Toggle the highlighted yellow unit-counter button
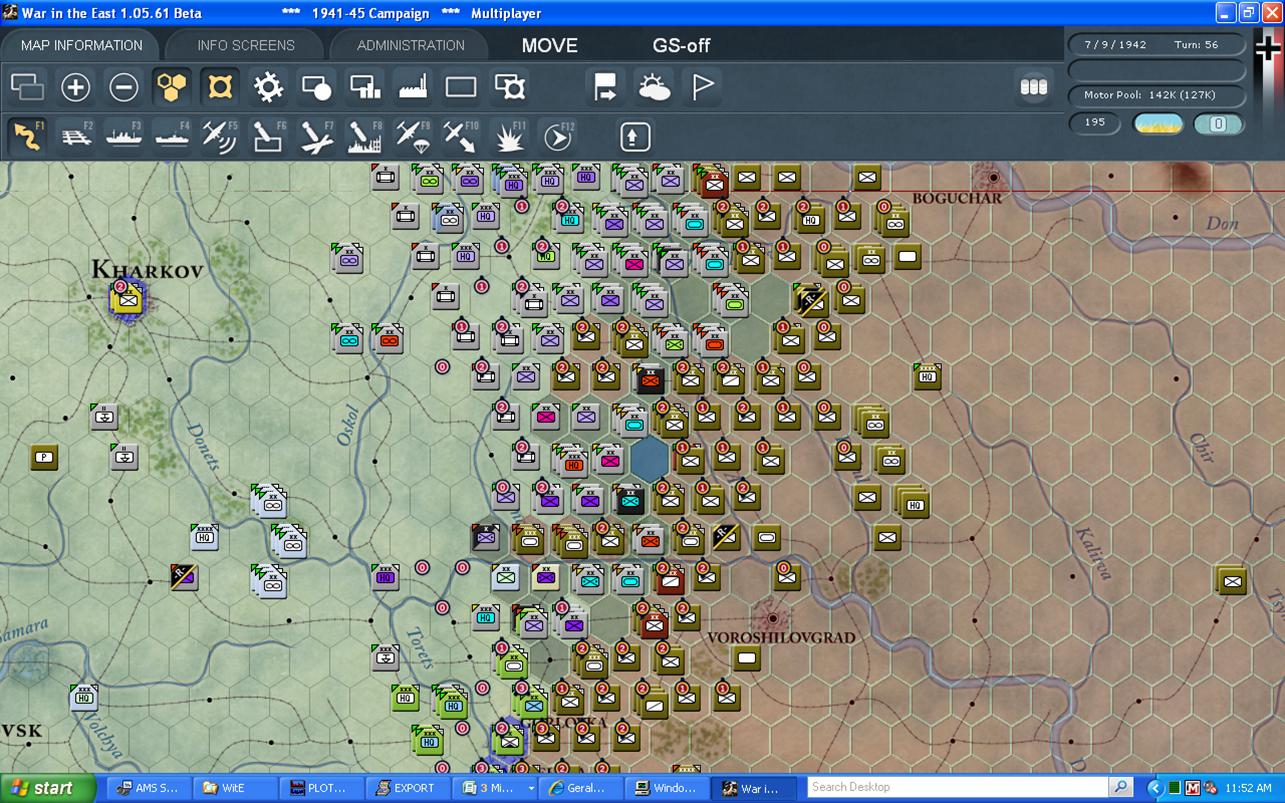Image resolution: width=1285 pixels, height=803 pixels. [x=220, y=87]
